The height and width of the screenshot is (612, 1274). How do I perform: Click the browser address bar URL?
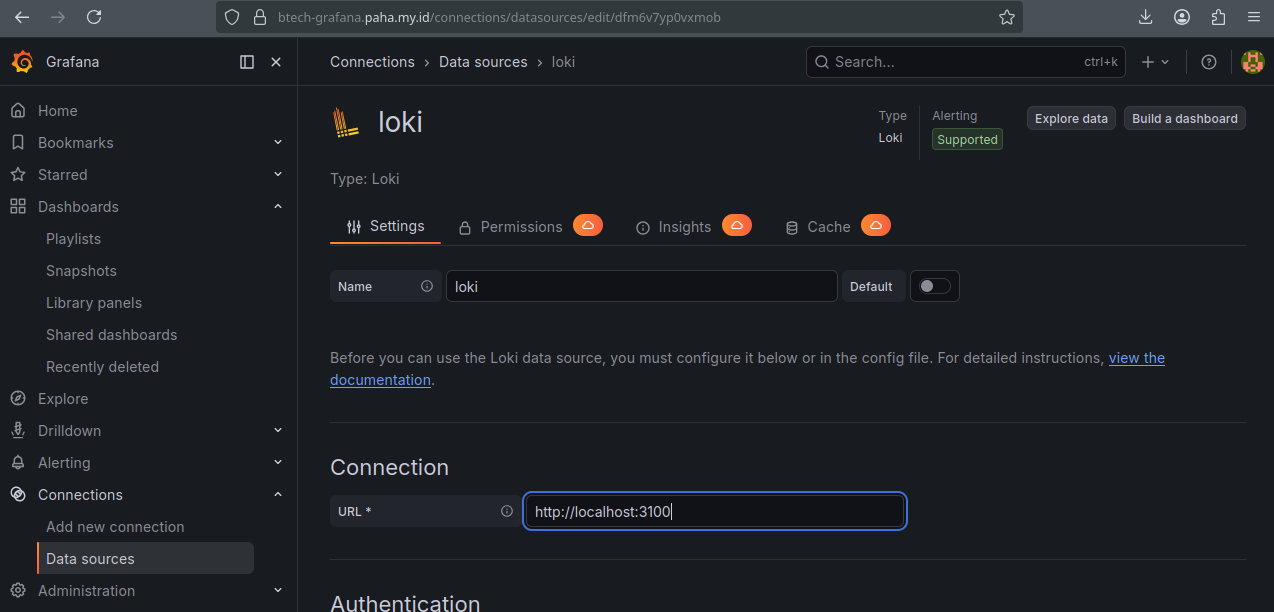coord(499,17)
